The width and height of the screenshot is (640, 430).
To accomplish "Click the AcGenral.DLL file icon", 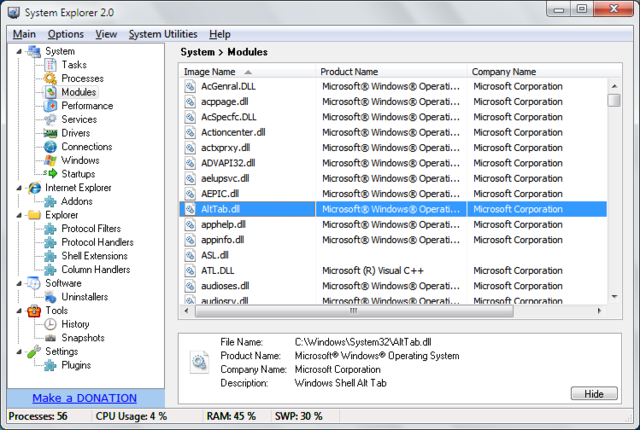I will (190, 86).
